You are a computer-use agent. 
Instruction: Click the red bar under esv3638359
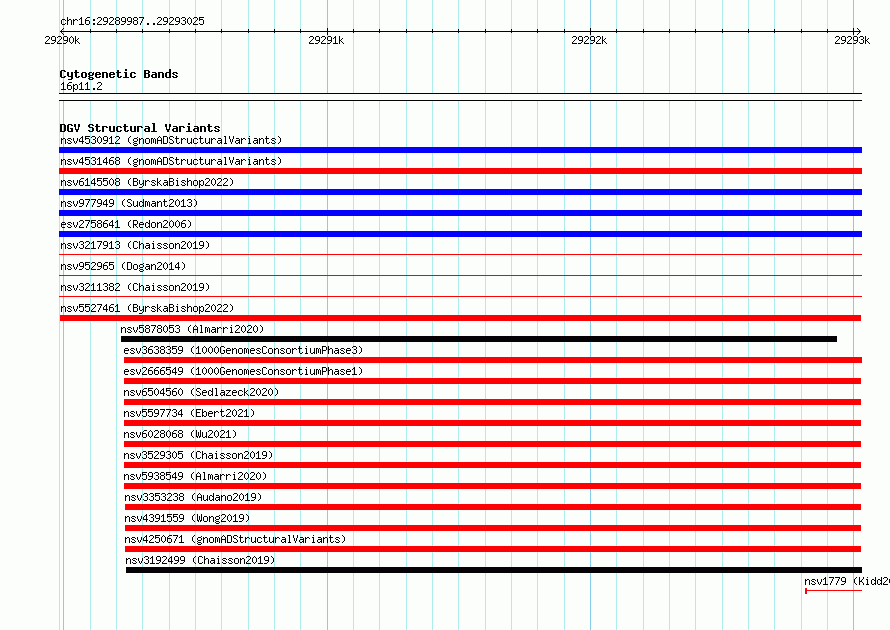[493, 360]
